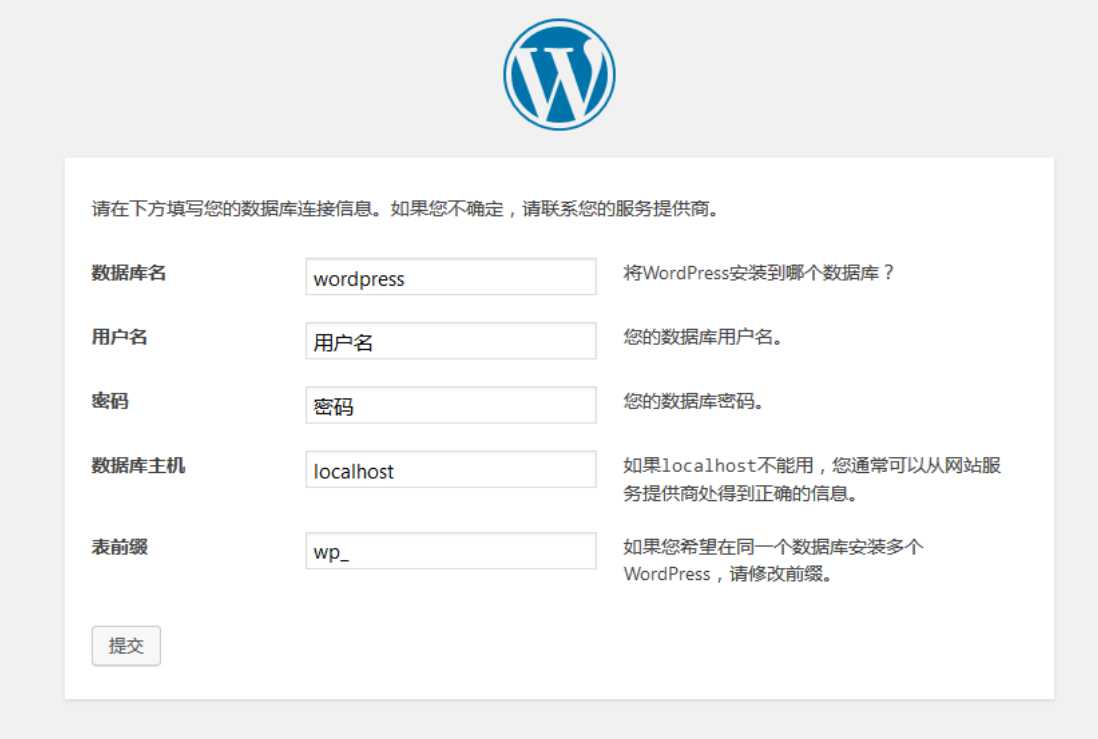This screenshot has height=739, width=1098.
Task: Click the 表前缀 label
Action: 119,547
